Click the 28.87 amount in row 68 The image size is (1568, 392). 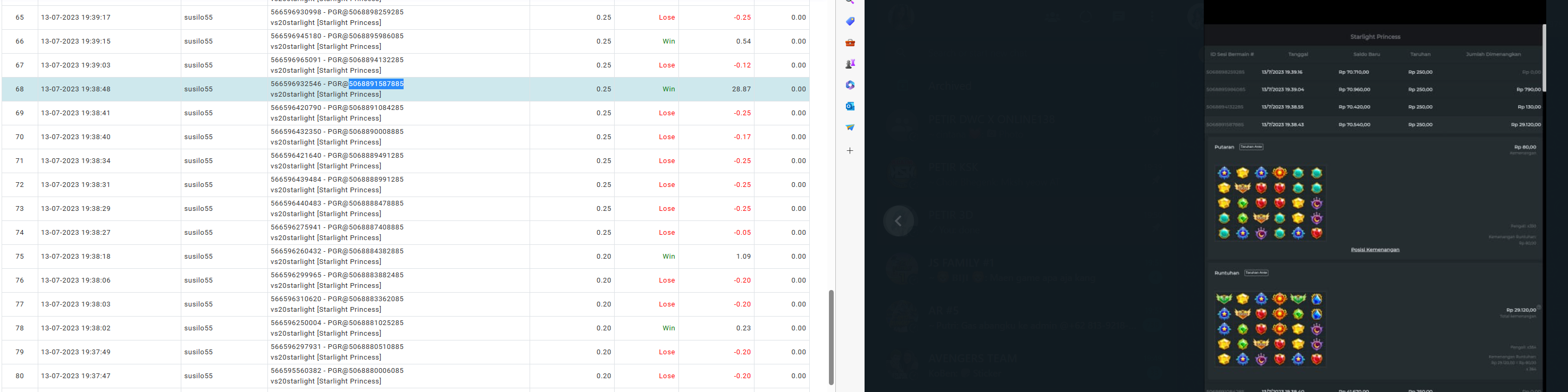tap(741, 89)
